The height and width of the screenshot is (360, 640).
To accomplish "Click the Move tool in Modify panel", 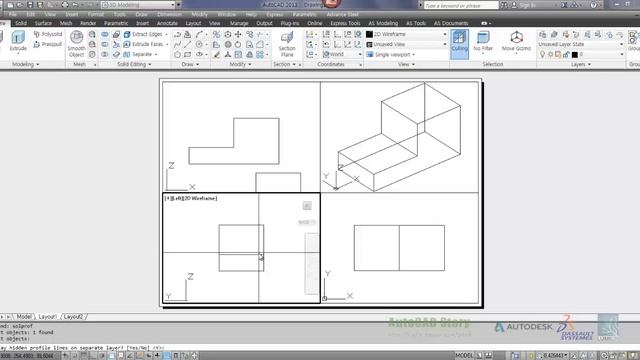I will 238,34.
